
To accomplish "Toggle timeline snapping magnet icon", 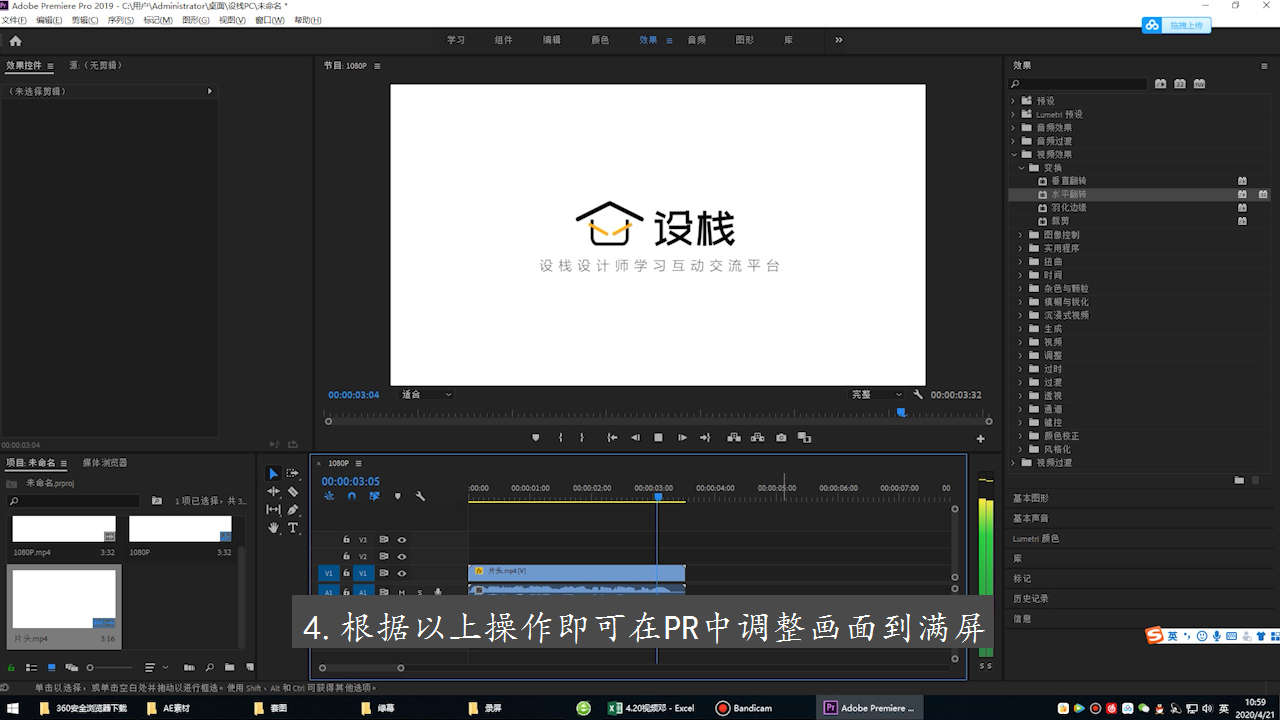I will (352, 496).
